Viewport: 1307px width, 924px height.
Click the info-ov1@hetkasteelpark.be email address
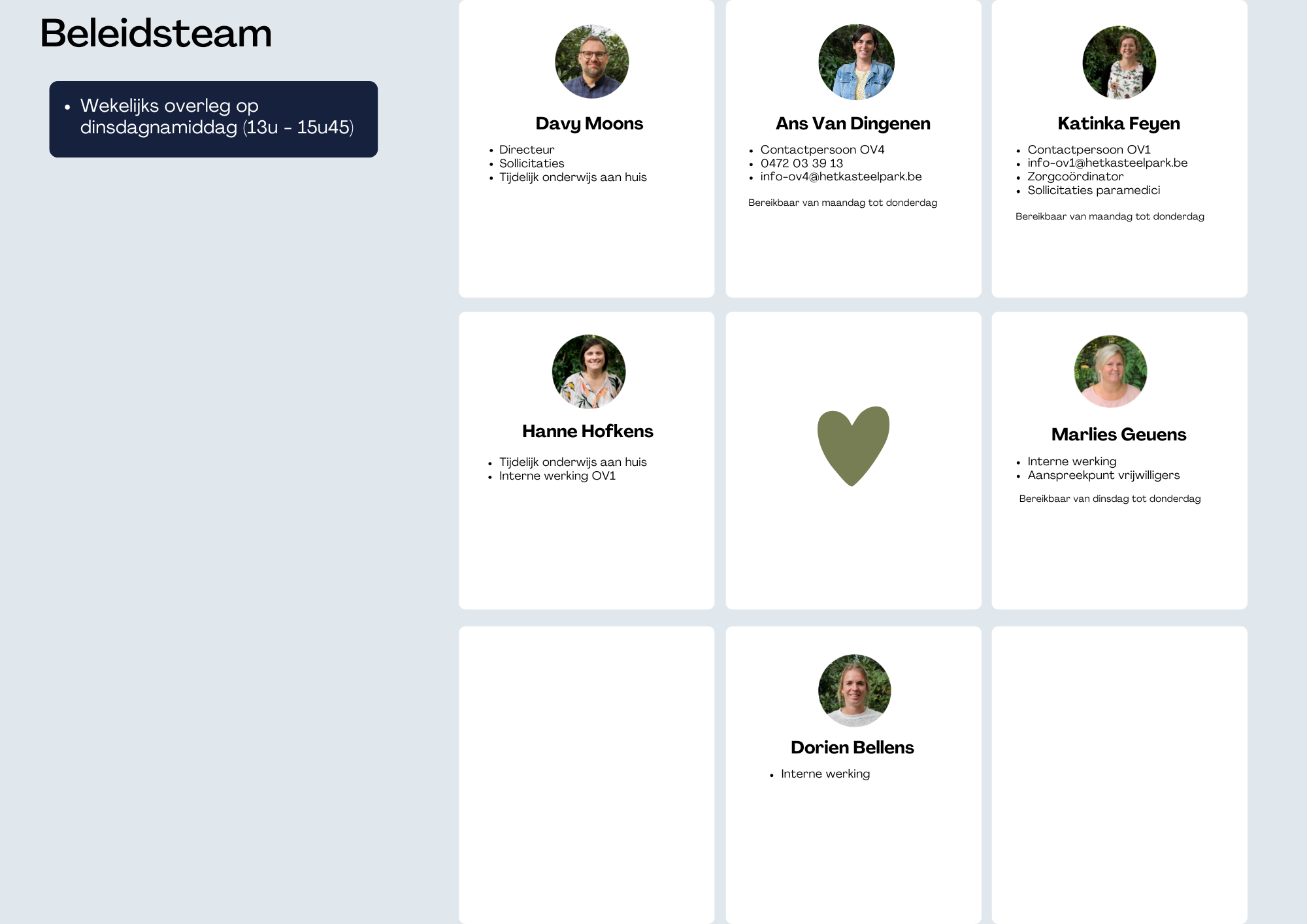coord(1107,163)
